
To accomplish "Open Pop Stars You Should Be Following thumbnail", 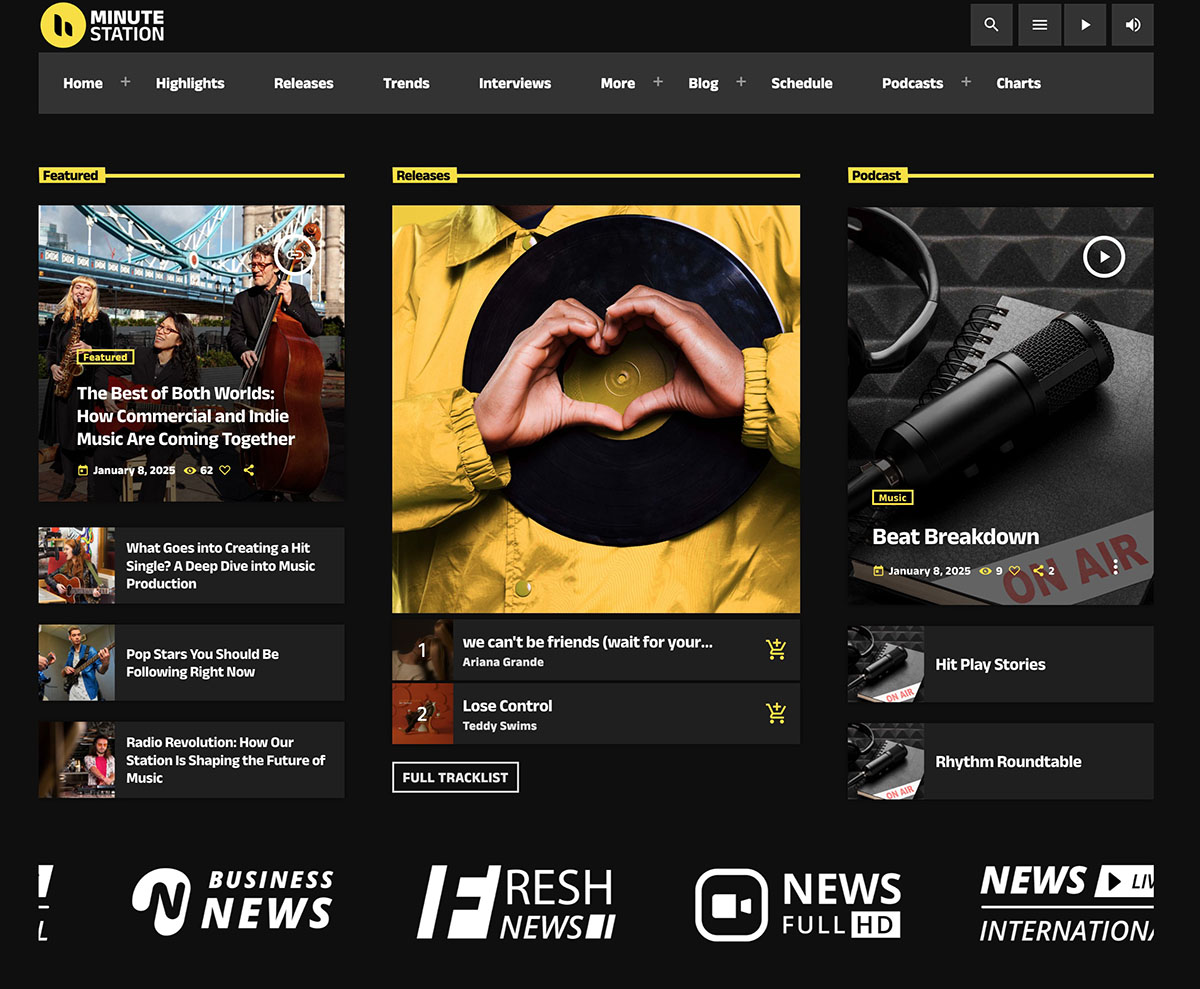I will point(77,663).
